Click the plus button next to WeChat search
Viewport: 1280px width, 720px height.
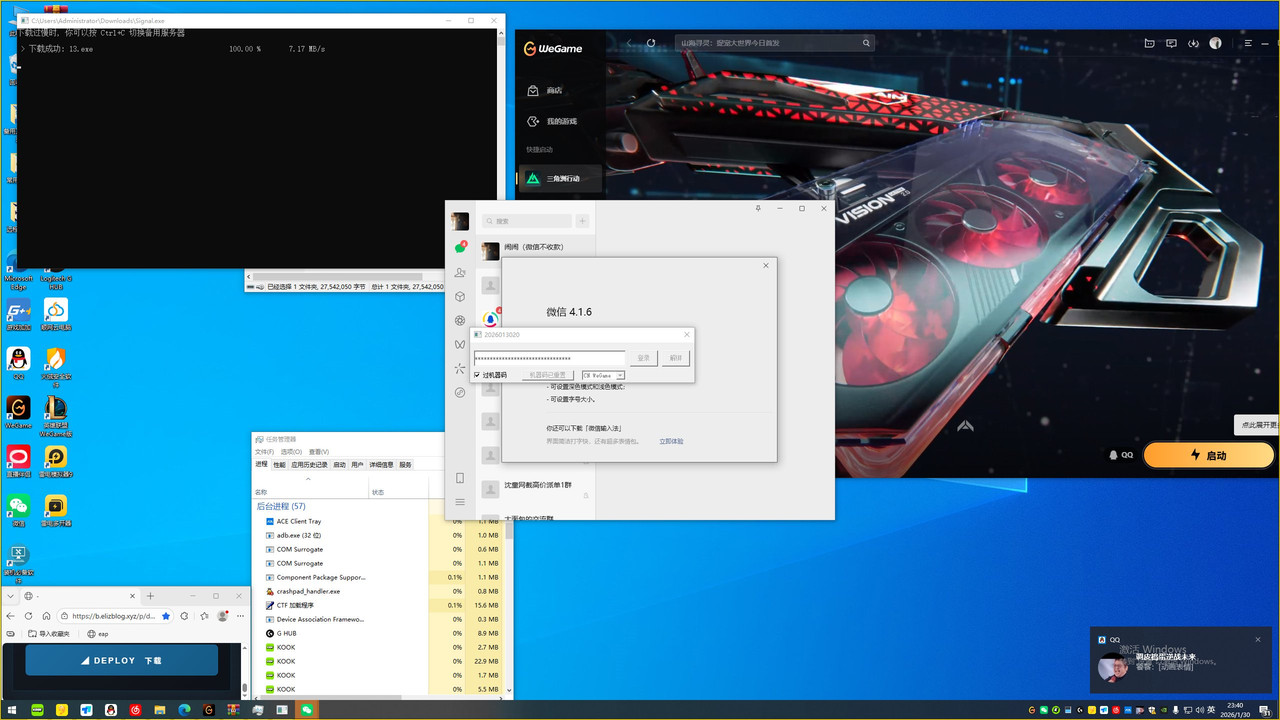click(x=582, y=221)
